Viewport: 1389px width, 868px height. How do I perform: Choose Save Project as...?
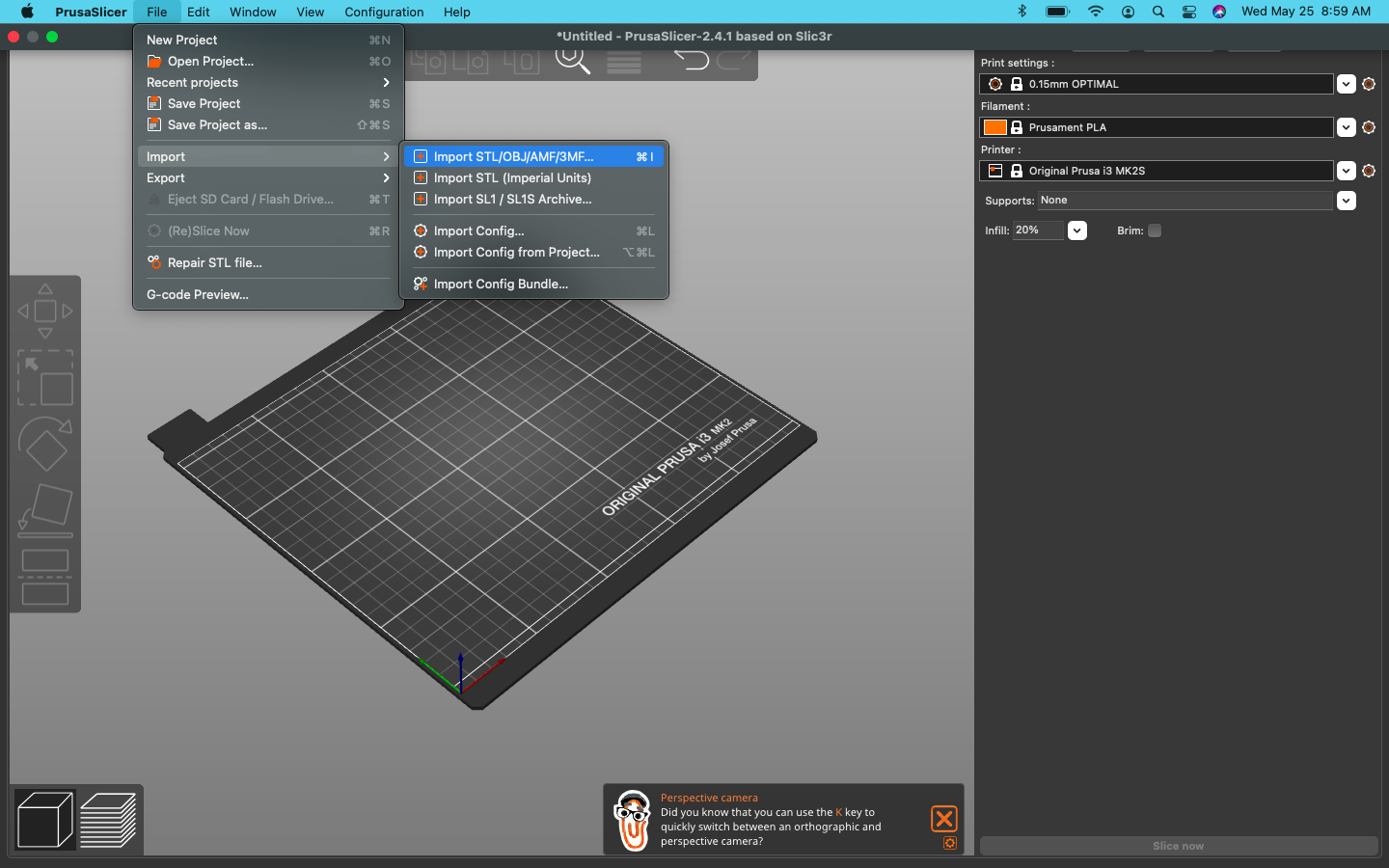coord(268,124)
